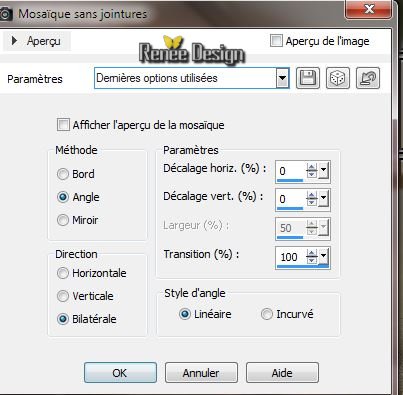The image size is (403, 395).
Task: Check Afficher l'aperçu de la mosaïque
Action: coord(63,125)
